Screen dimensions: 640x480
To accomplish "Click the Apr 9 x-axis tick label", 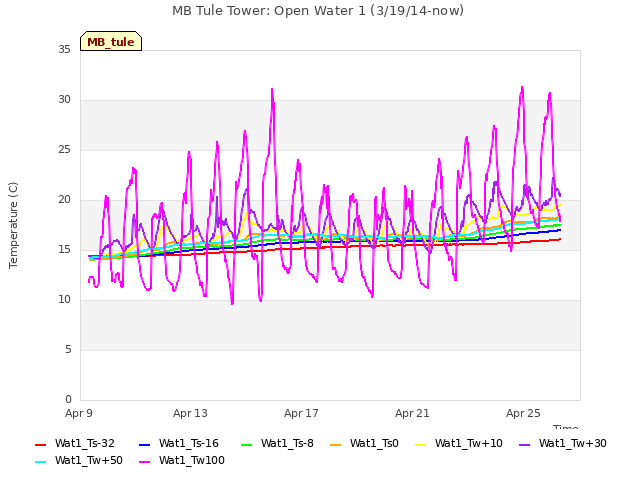I will click(79, 413).
